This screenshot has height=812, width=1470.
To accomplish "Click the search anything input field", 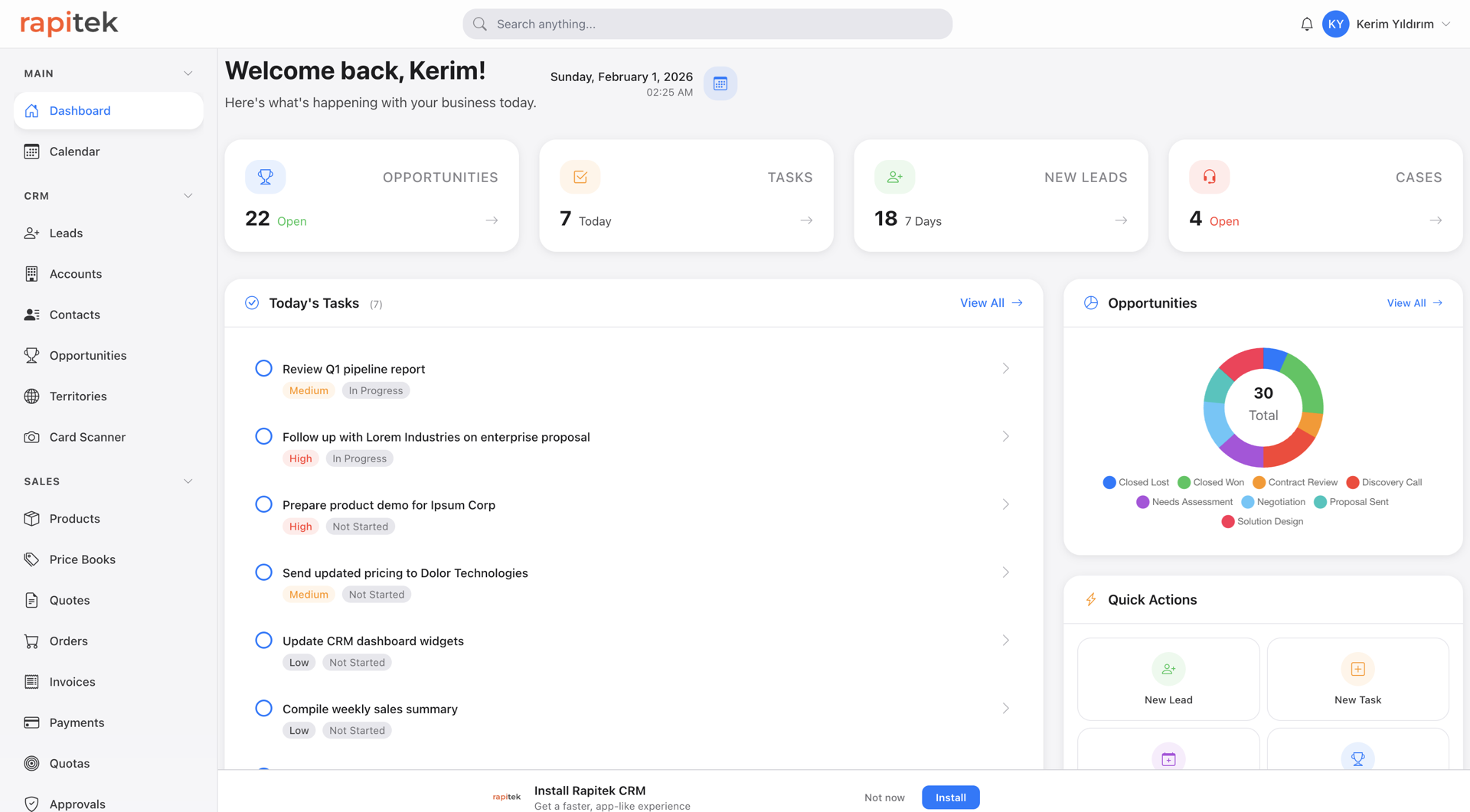I will coord(707,24).
